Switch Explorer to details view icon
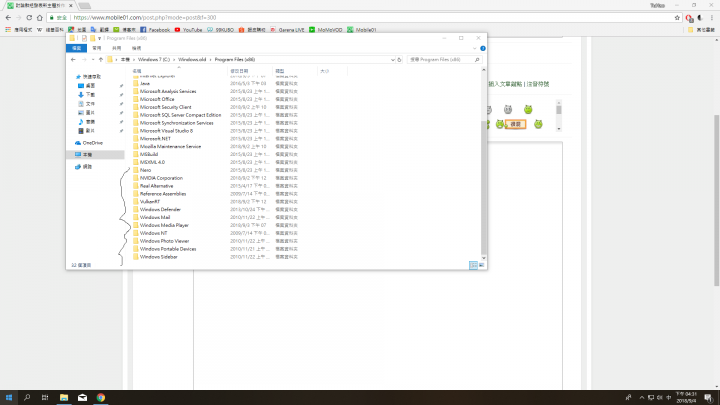The image size is (720, 405). click(x=473, y=265)
